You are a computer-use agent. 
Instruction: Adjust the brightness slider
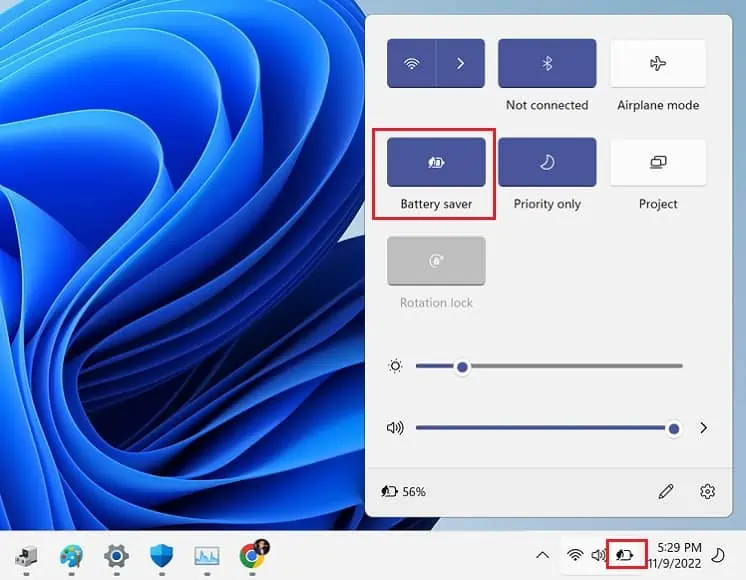[x=549, y=366]
